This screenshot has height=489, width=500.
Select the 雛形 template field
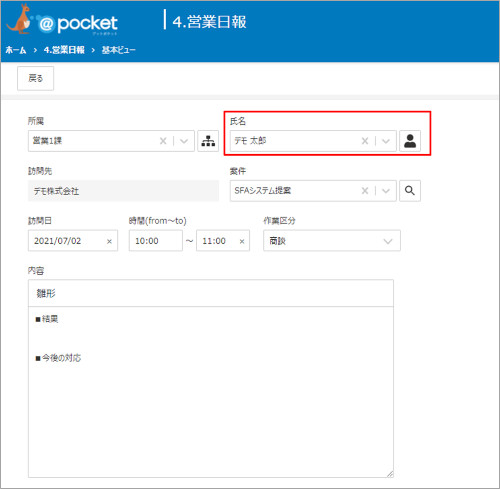211,293
